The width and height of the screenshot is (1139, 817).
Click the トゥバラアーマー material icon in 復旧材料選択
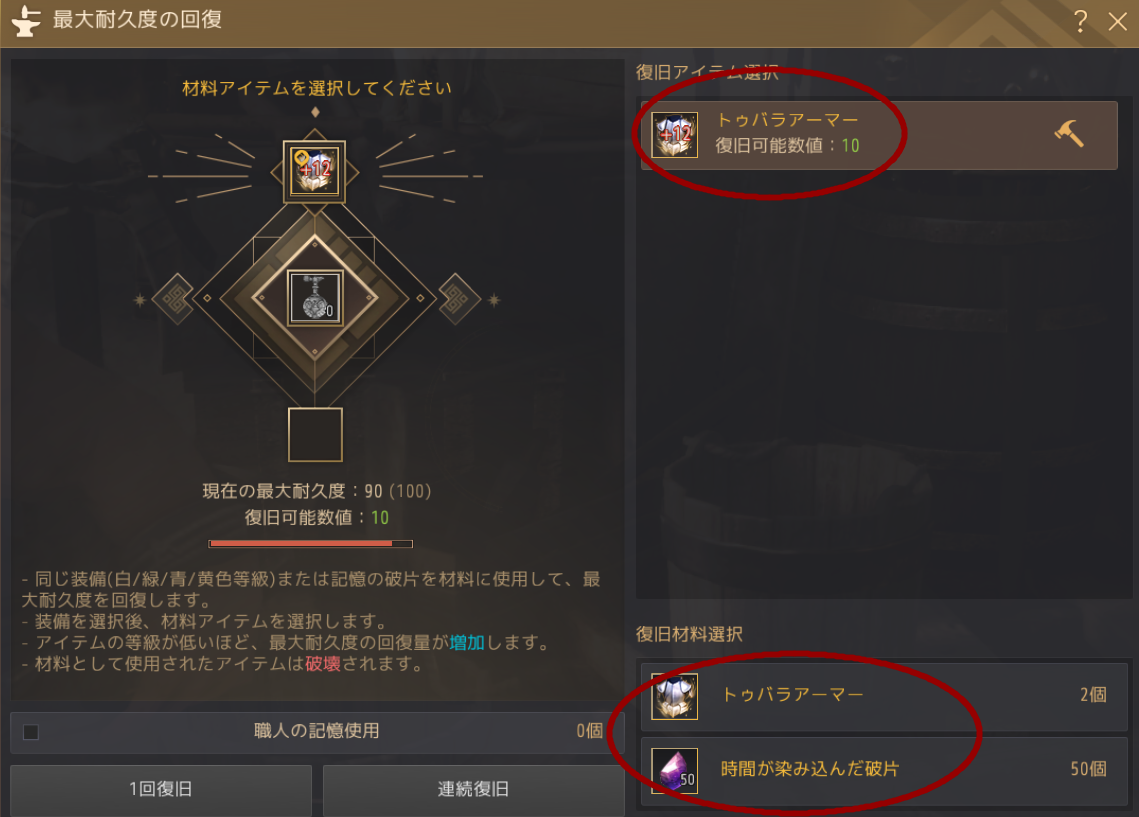675,696
